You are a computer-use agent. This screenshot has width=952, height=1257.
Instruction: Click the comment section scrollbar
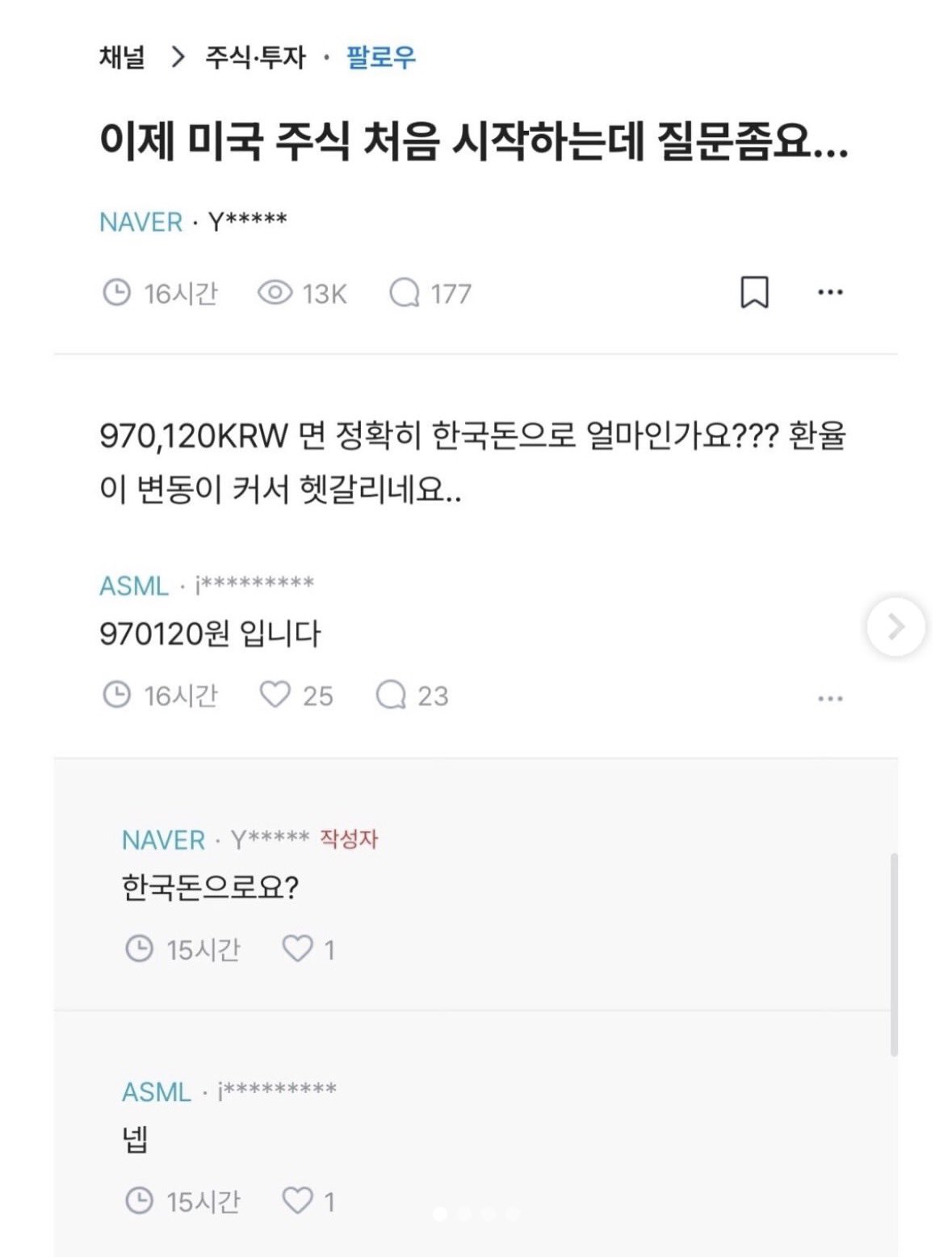pos(894,953)
